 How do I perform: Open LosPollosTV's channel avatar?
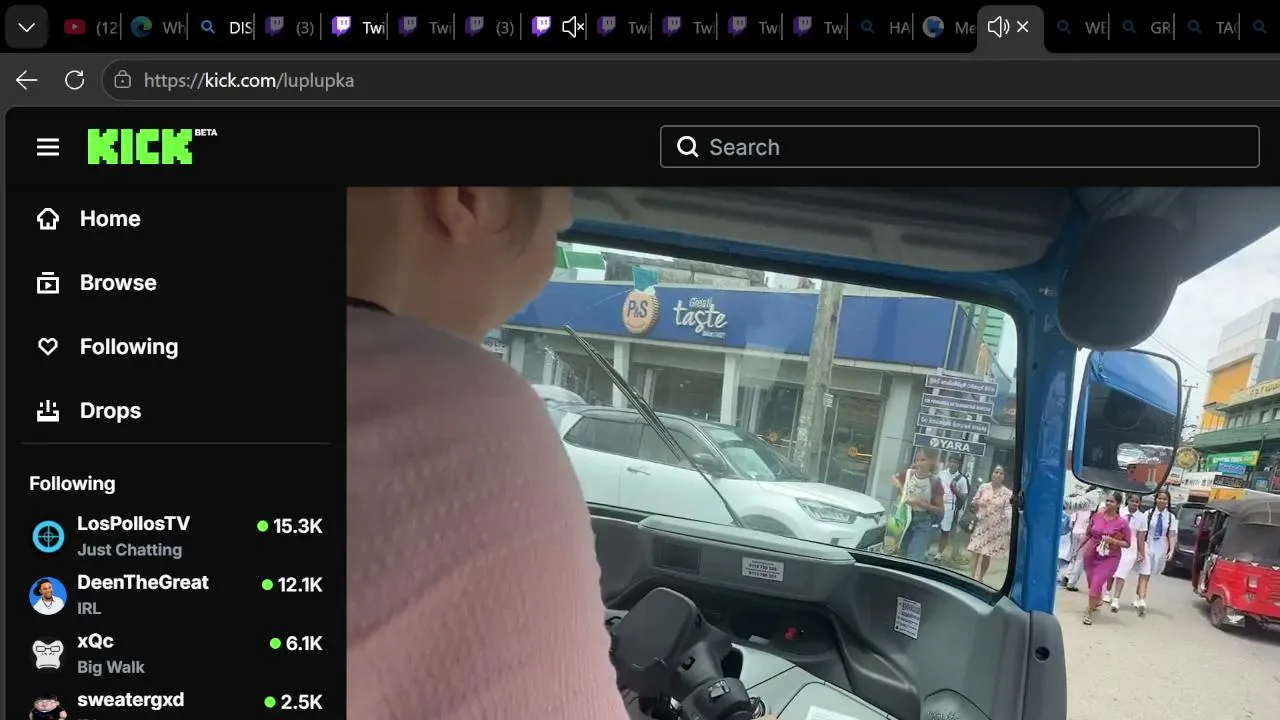48,537
